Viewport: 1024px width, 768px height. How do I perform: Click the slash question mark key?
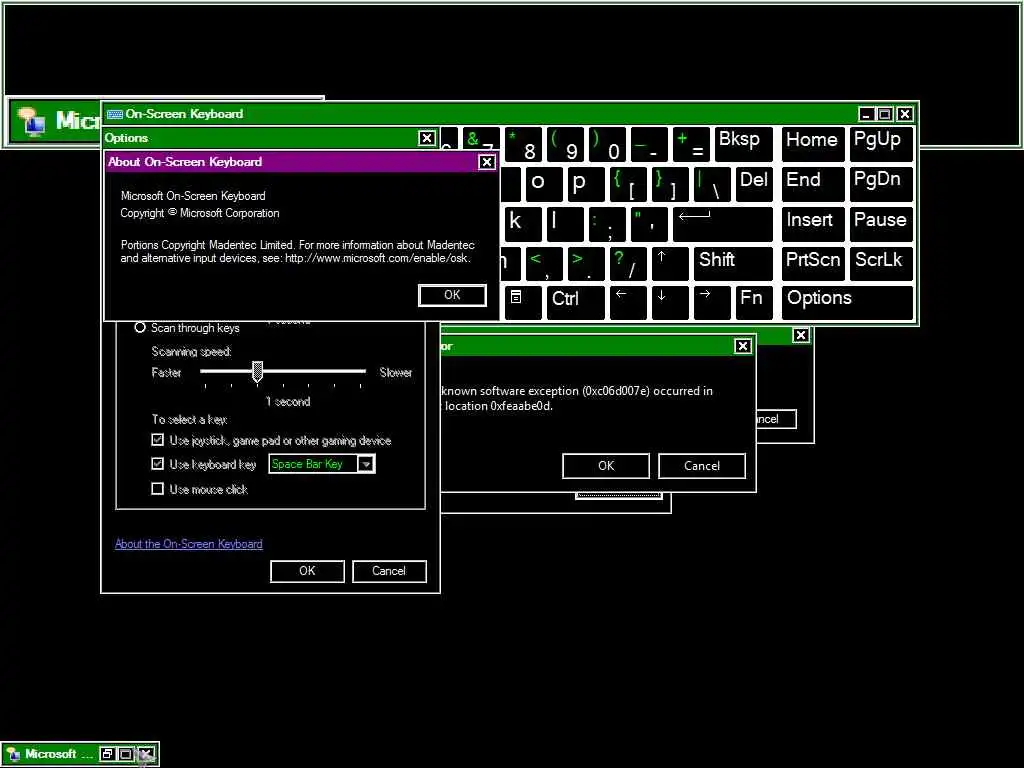[x=628, y=264]
